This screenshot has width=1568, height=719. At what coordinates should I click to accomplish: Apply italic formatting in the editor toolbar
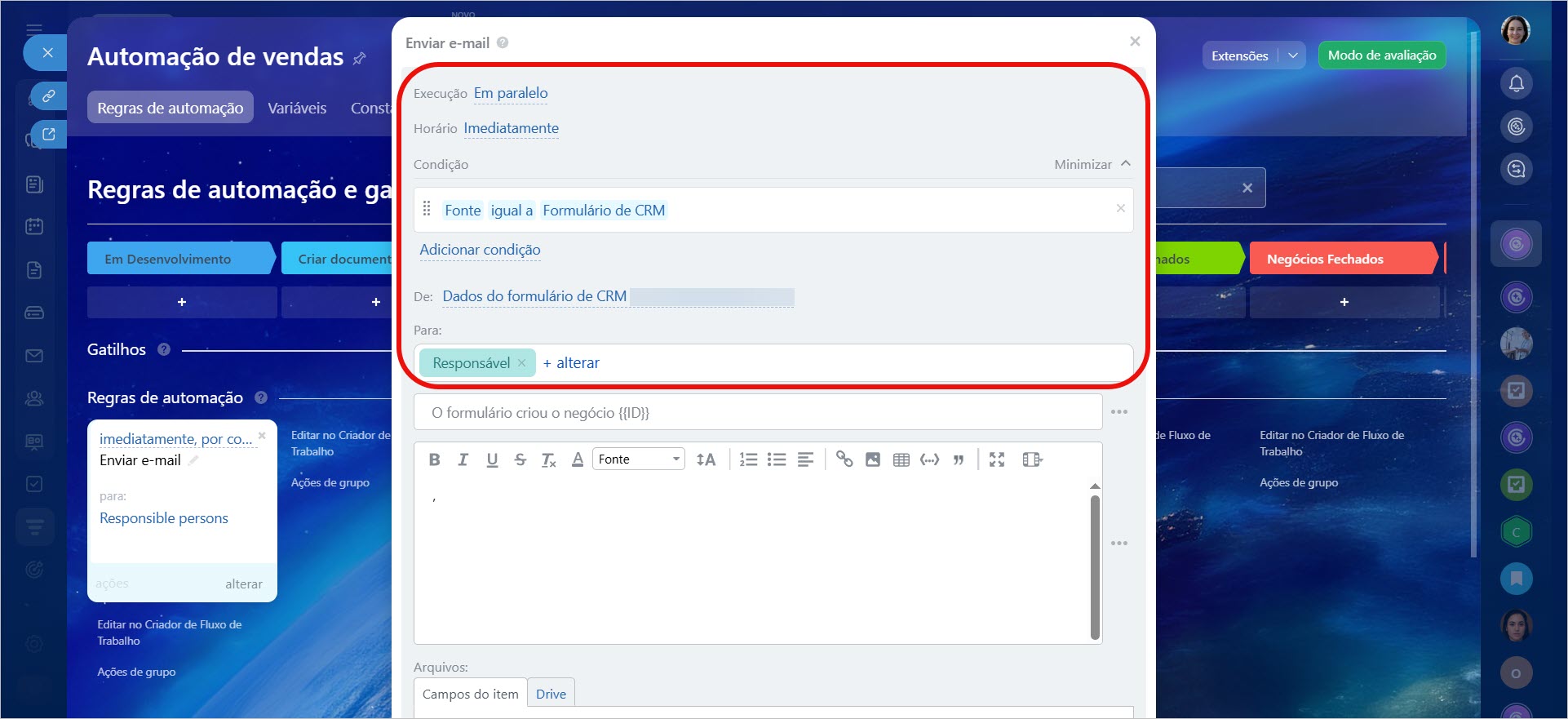coord(463,459)
